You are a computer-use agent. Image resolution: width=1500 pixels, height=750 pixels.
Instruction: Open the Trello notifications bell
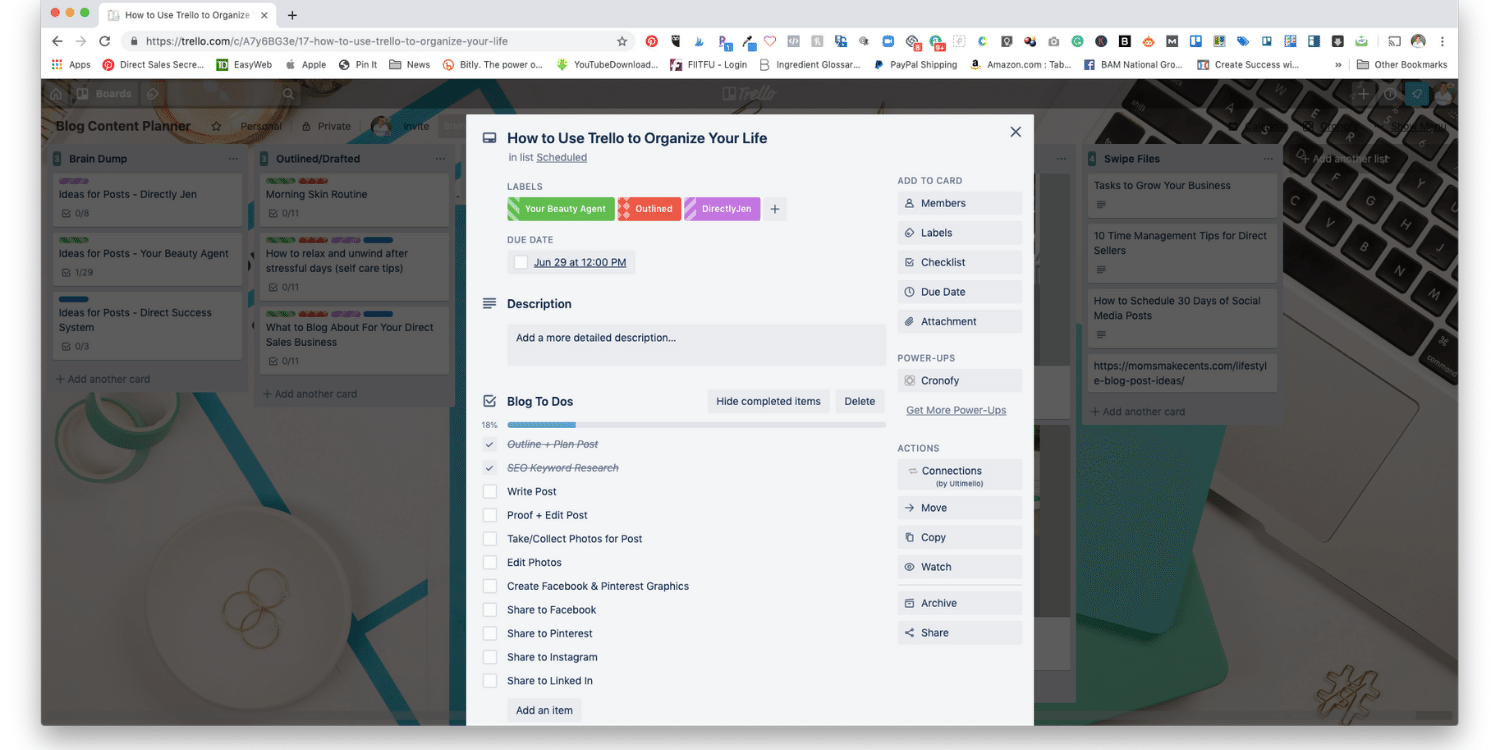pos(1417,94)
